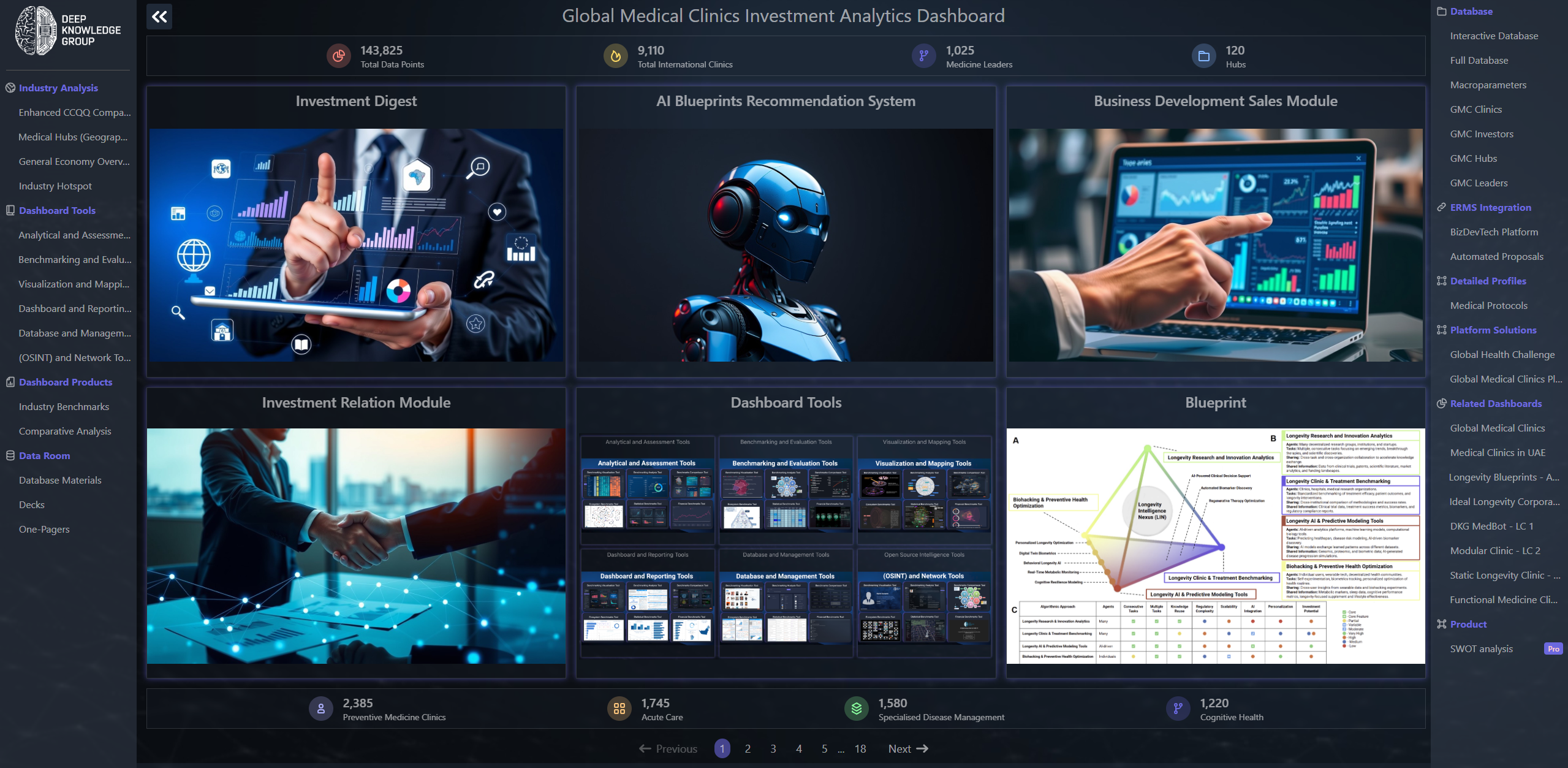Click the Acute Care grid icon
The height and width of the screenshot is (768, 1568).
point(619,709)
